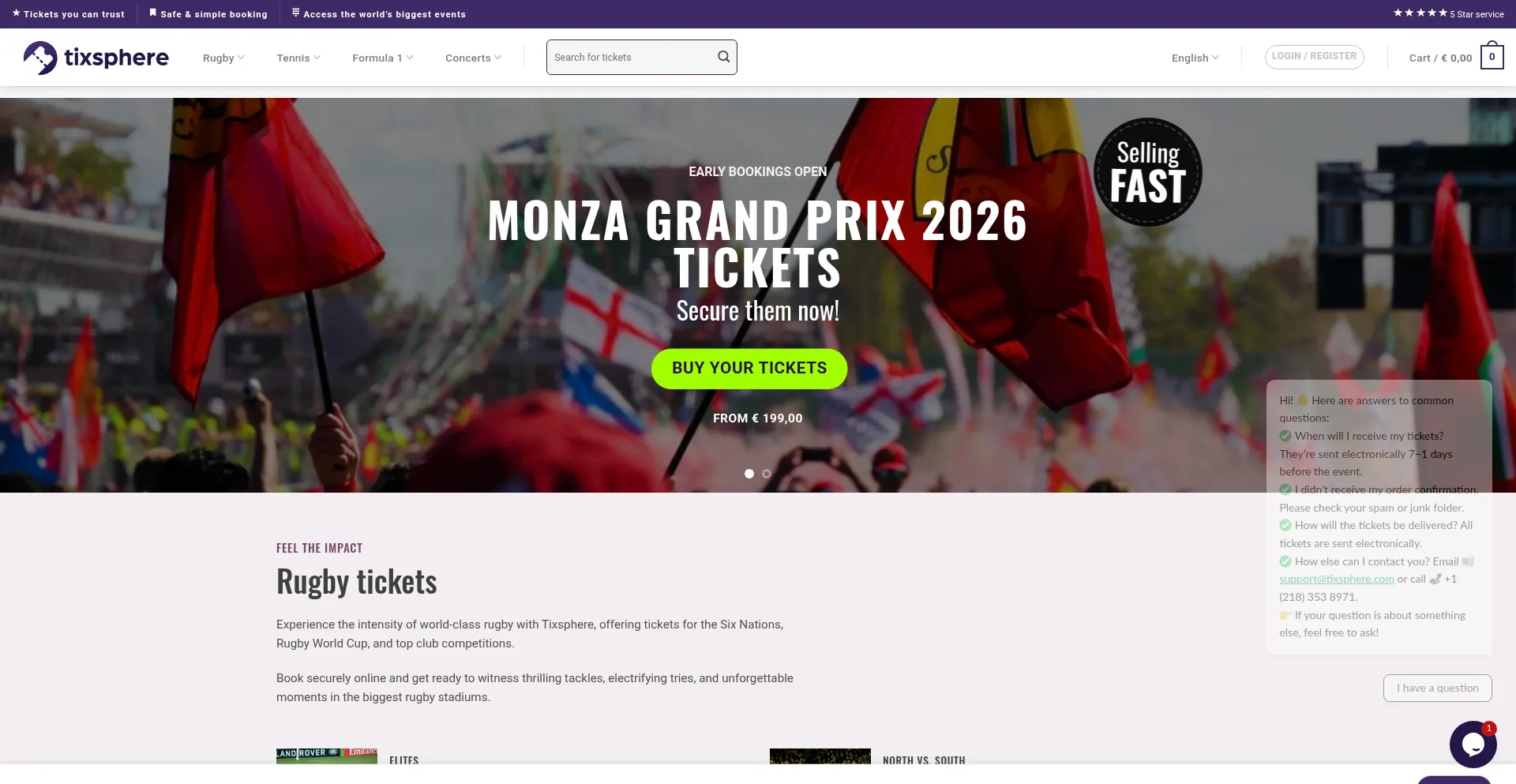Click the Login / Register button
The width and height of the screenshot is (1516, 784).
coord(1314,57)
